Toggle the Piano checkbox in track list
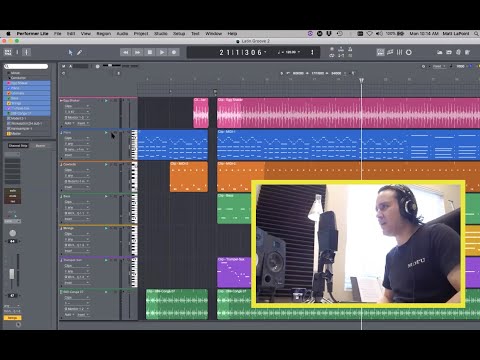Viewport: 480px width, 360px height. coord(9,88)
